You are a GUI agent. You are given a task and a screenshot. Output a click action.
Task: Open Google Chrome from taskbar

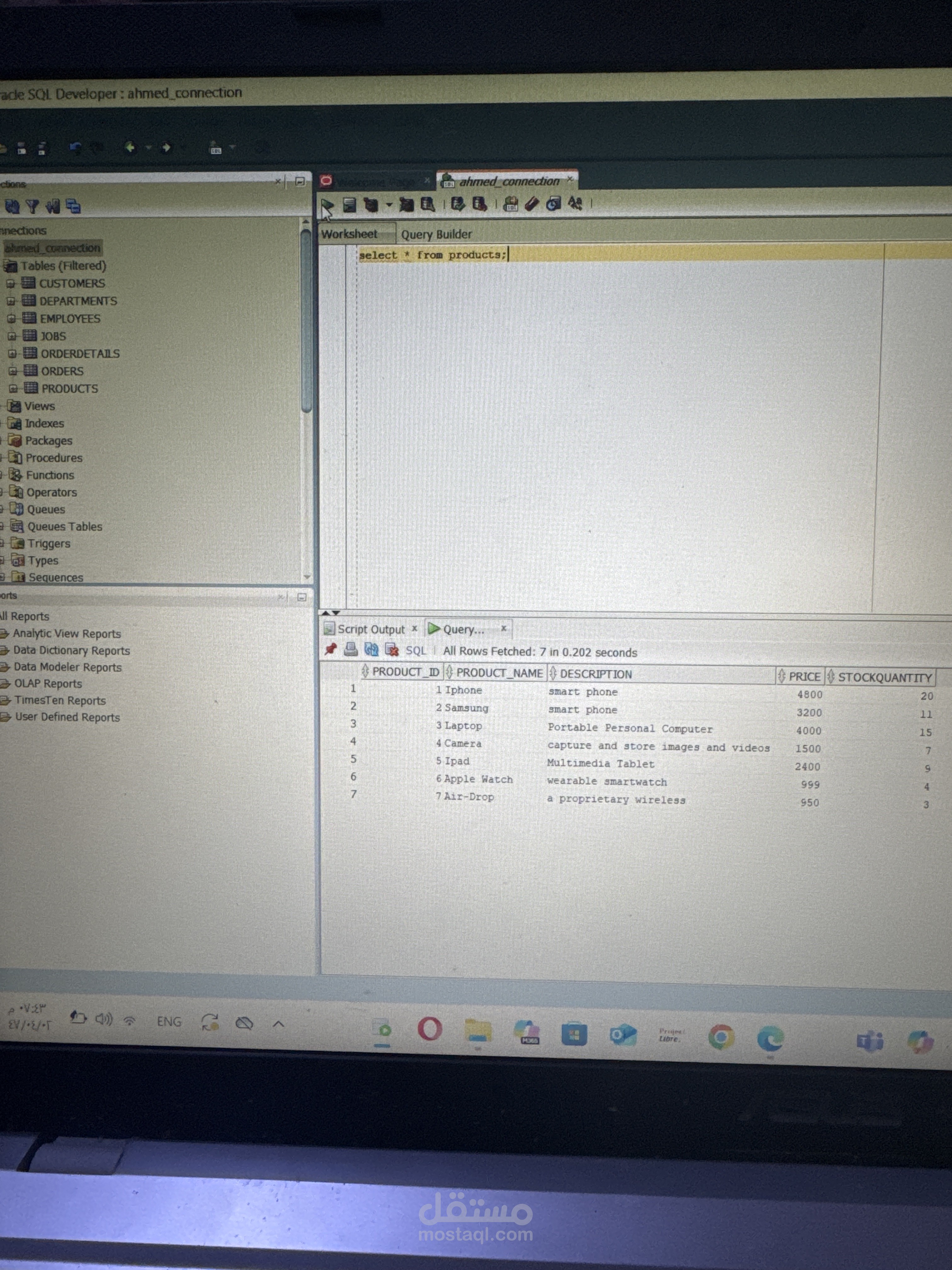click(x=721, y=1037)
